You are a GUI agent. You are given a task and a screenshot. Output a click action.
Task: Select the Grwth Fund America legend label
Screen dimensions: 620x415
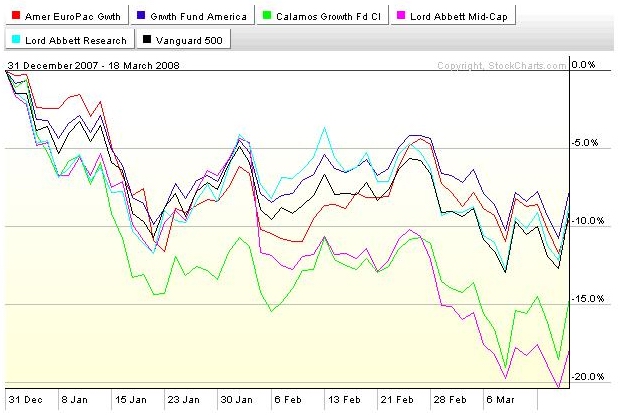click(x=198, y=17)
